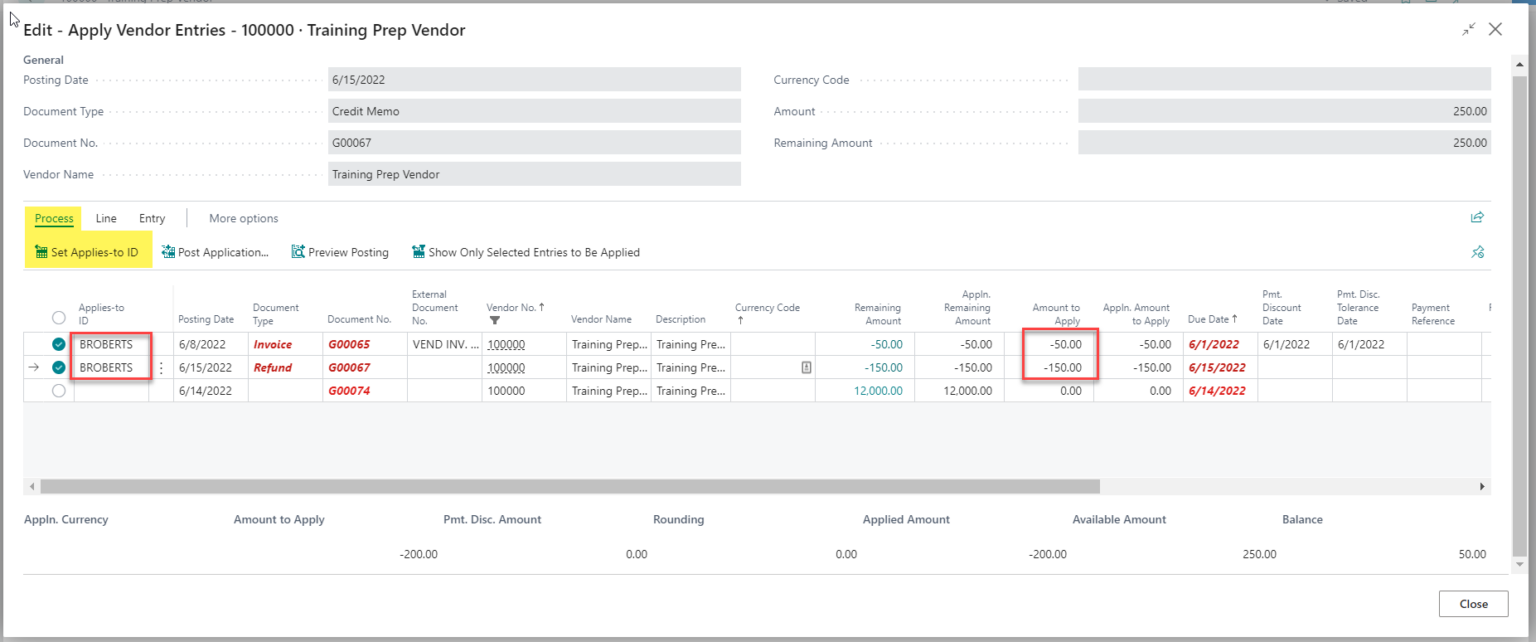Screen dimensions: 1536x642
Task: Switch to the Line tab
Action: coord(106,218)
